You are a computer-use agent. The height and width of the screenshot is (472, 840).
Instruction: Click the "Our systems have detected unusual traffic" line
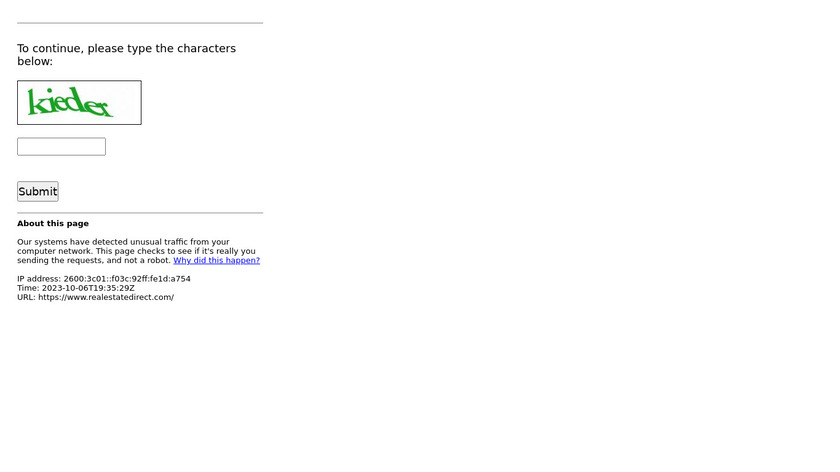[x=123, y=242]
